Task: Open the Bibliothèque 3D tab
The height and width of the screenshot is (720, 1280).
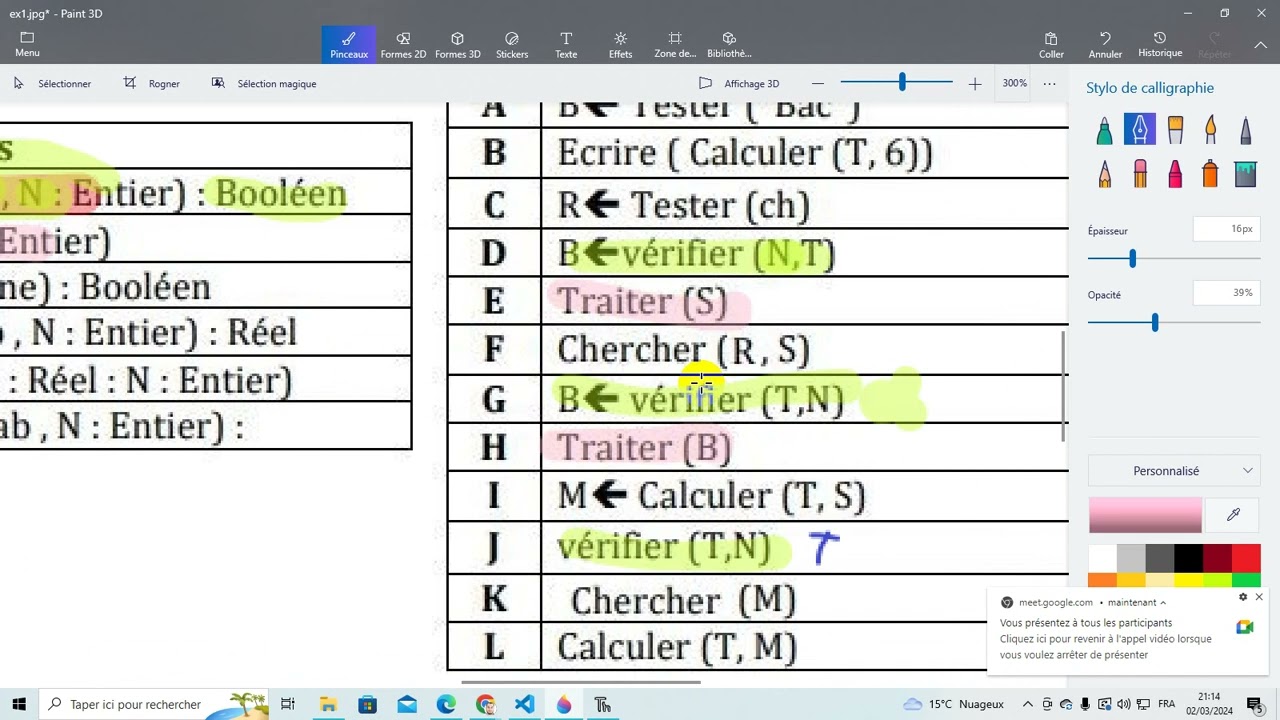Action: (729, 44)
